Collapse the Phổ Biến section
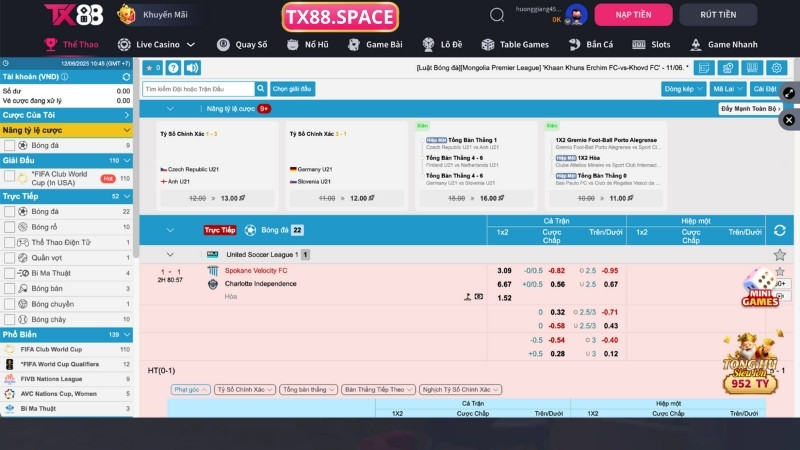 point(127,335)
